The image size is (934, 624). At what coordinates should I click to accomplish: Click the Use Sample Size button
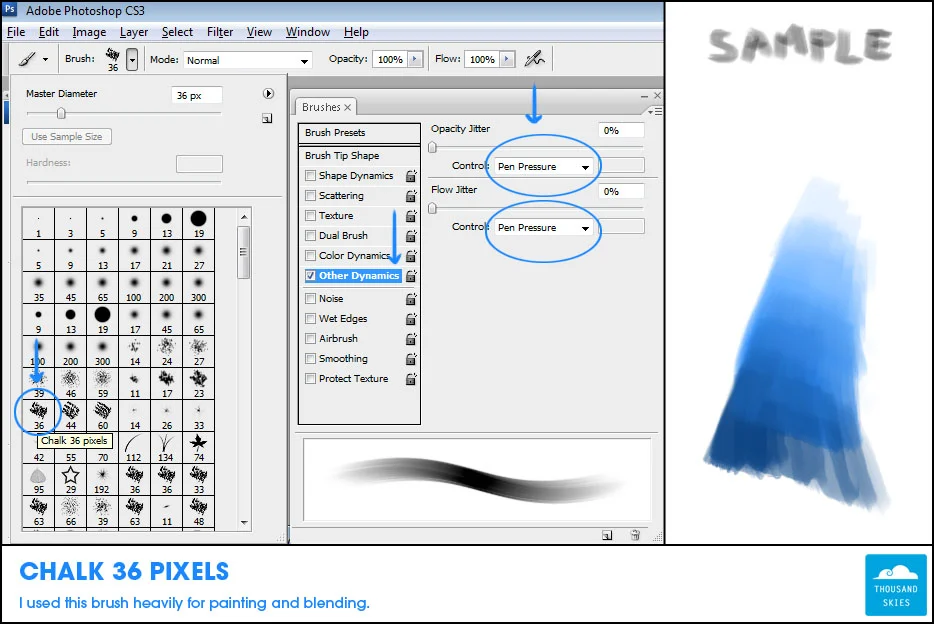point(67,136)
